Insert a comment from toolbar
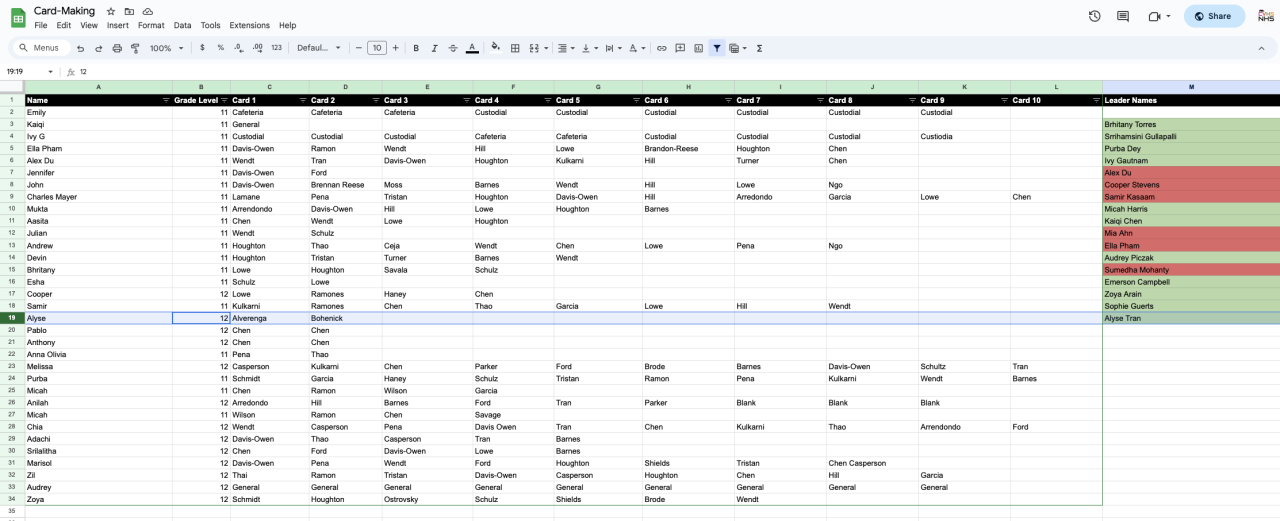1280x521 pixels. coord(680,48)
